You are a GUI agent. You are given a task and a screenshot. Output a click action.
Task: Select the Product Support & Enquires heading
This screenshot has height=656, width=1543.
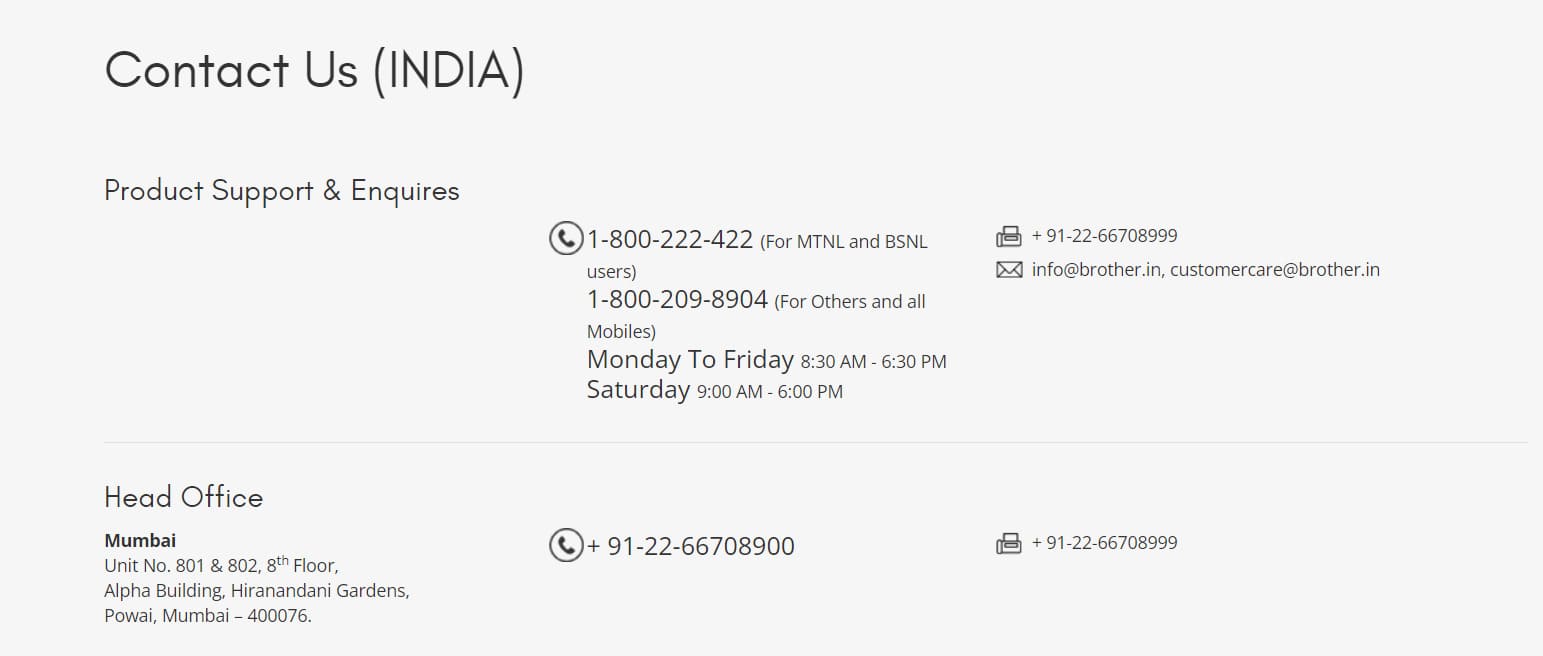point(282,191)
